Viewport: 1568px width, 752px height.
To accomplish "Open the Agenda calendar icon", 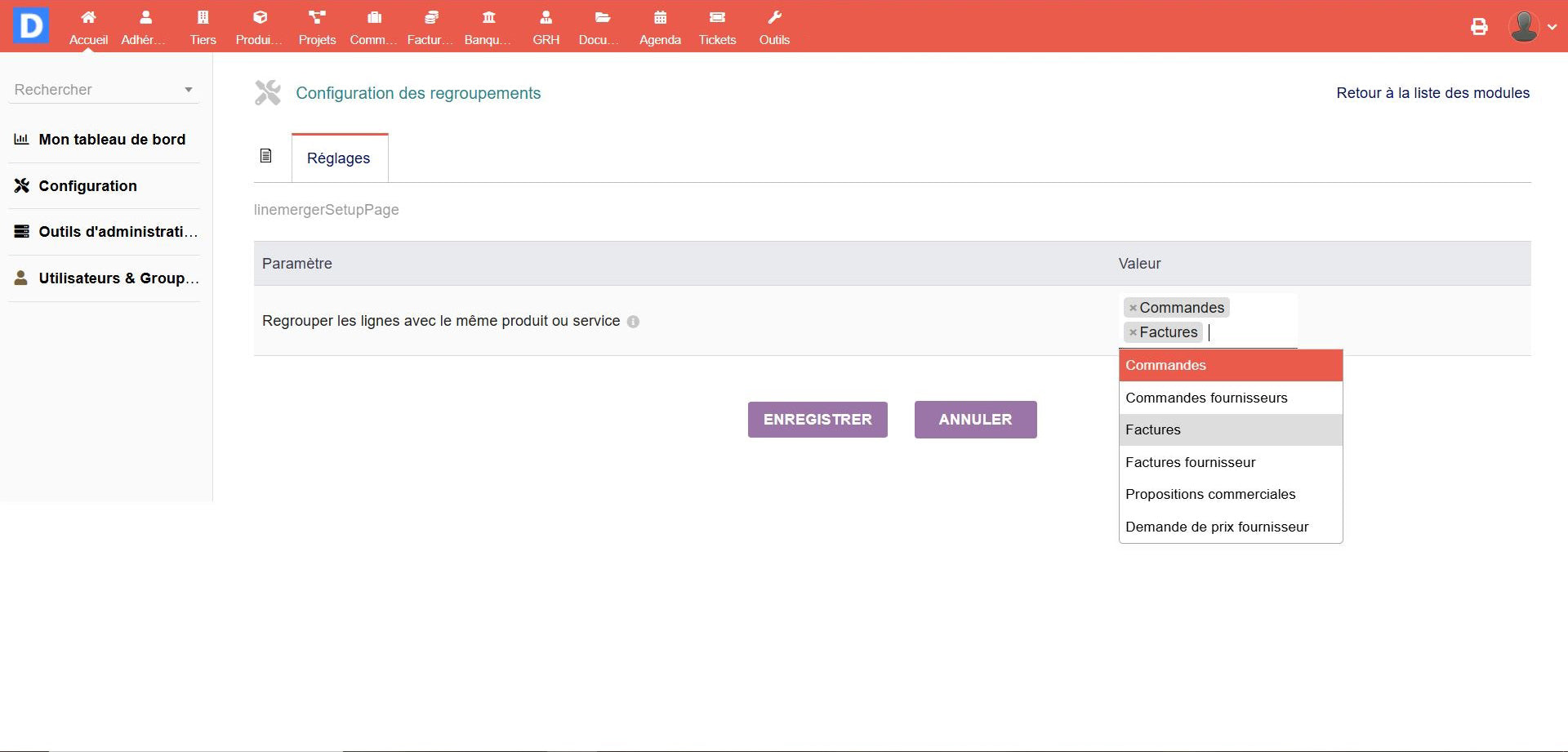I will click(660, 18).
